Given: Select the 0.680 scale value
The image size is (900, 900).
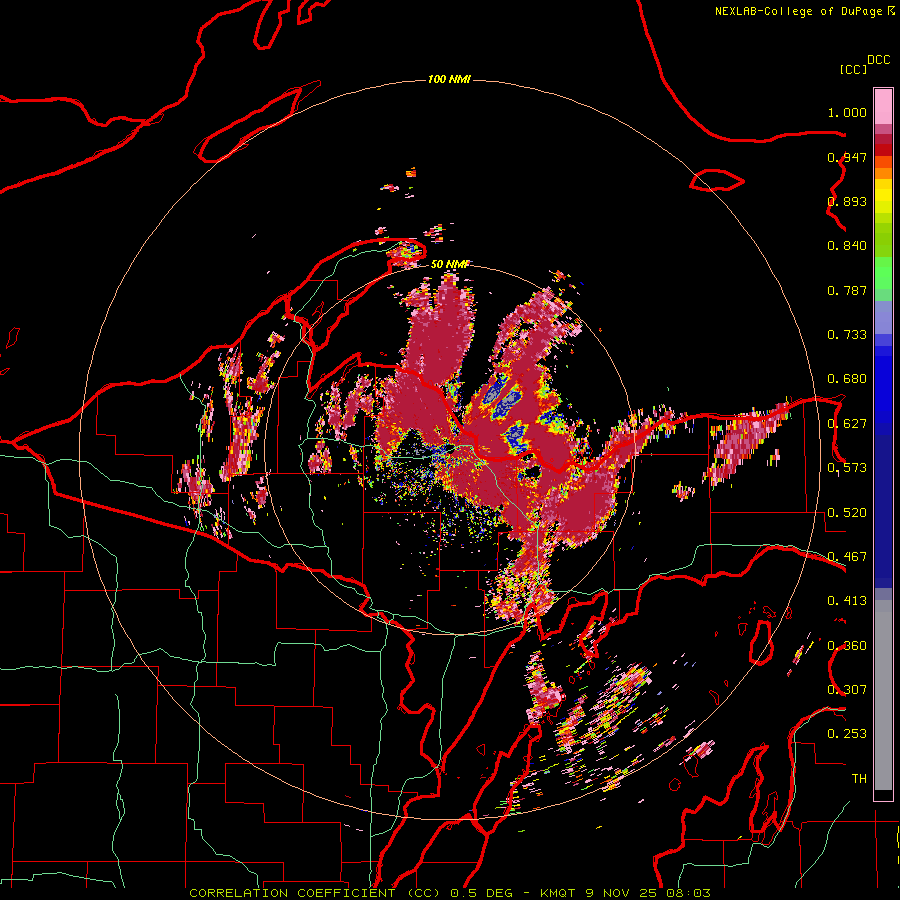Looking at the screenshot, I should click(847, 379).
